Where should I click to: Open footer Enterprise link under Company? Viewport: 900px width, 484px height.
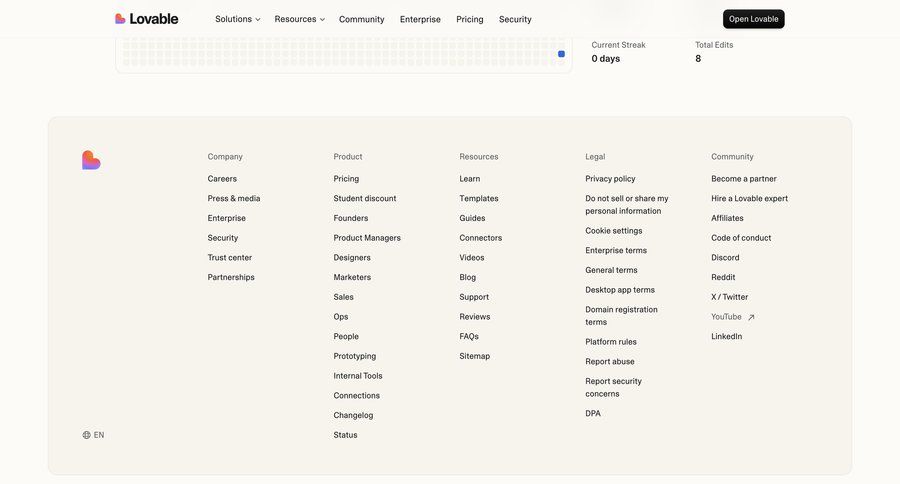point(227,218)
